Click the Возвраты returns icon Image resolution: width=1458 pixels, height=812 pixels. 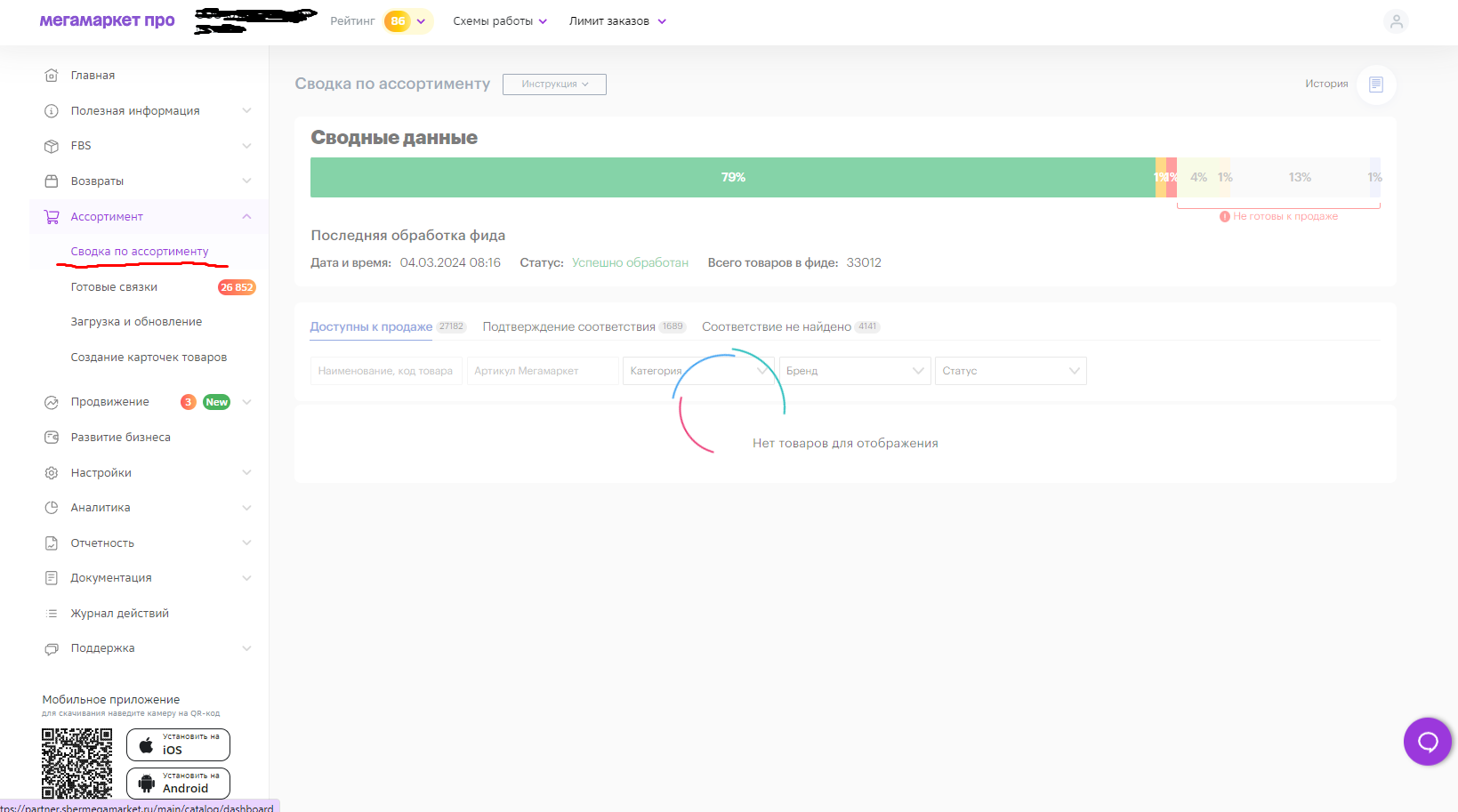pos(52,181)
